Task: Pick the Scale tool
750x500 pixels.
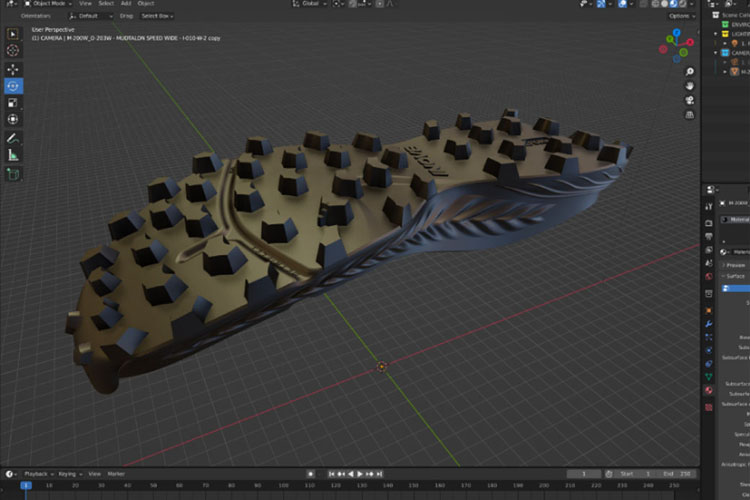Action: (x=13, y=103)
